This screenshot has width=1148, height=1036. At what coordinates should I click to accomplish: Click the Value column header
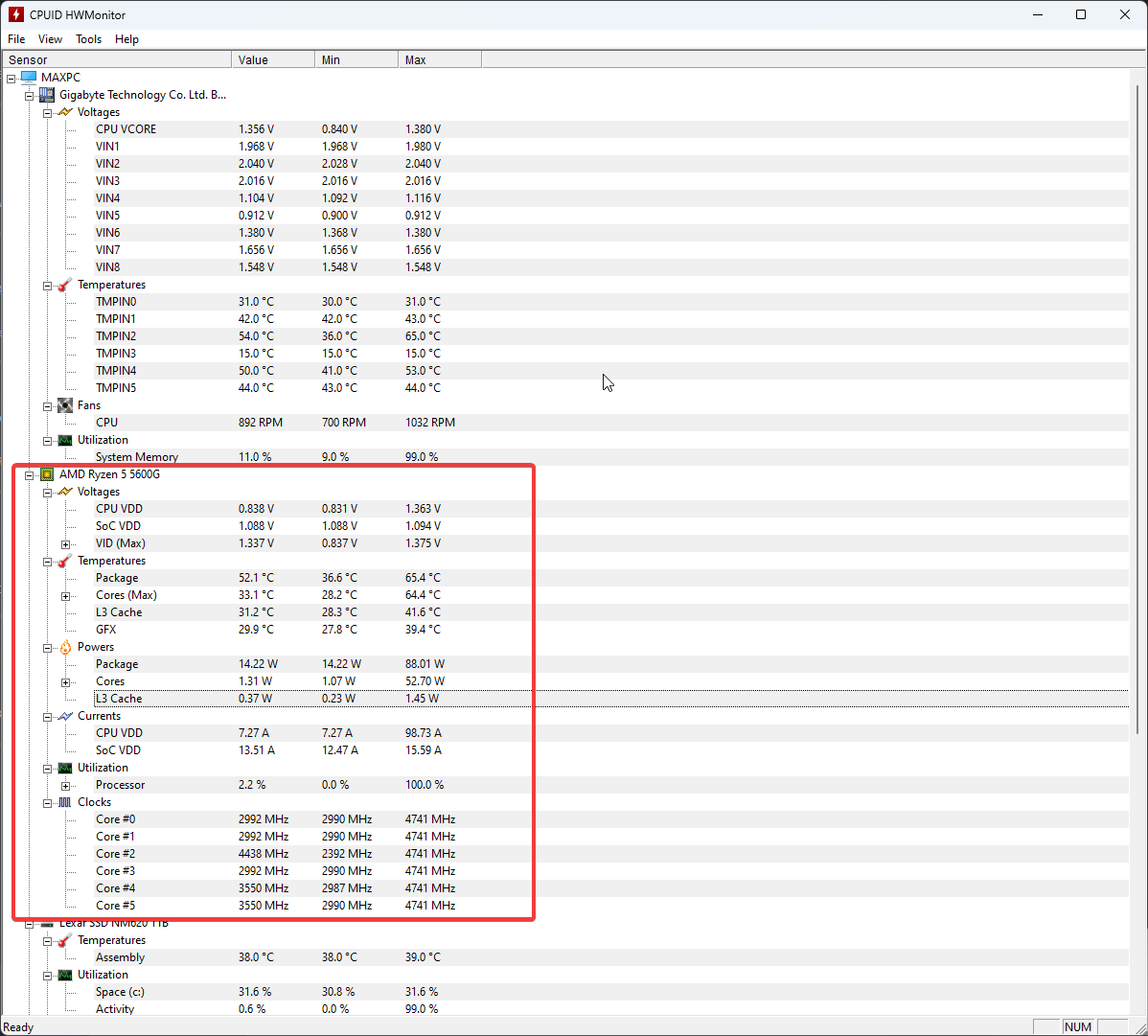(273, 60)
